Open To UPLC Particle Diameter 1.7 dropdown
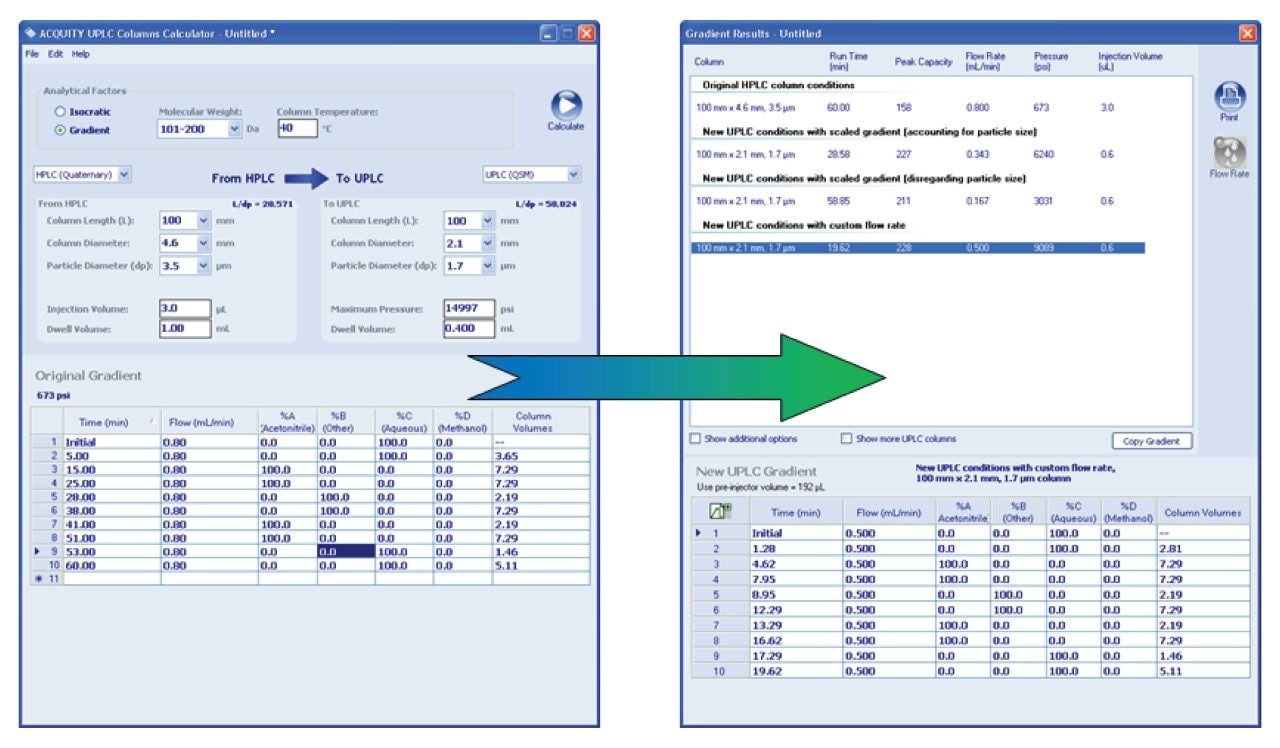Screen dimensions: 1280x748 point(488,265)
